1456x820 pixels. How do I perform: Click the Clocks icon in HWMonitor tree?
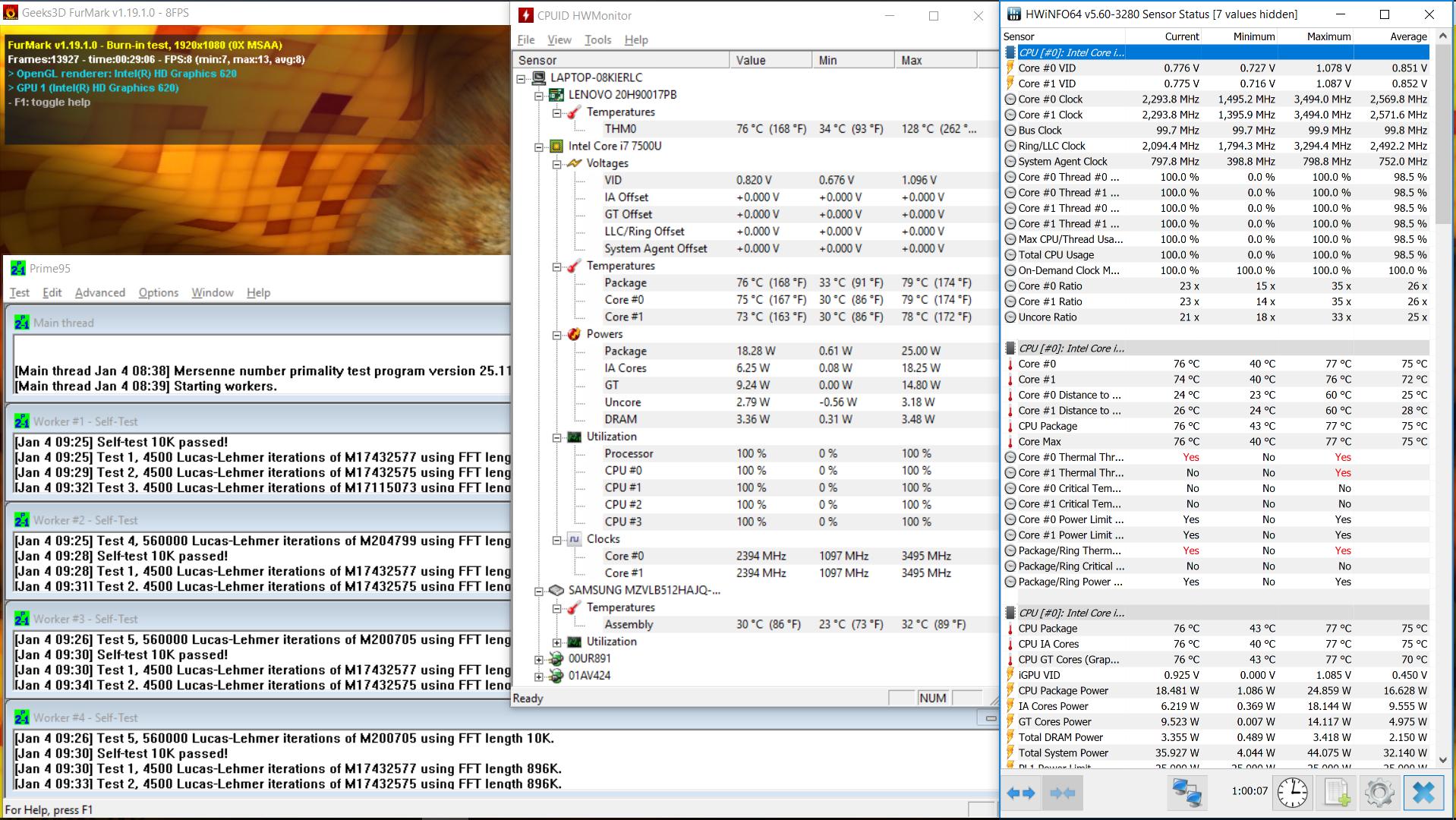[x=575, y=539]
